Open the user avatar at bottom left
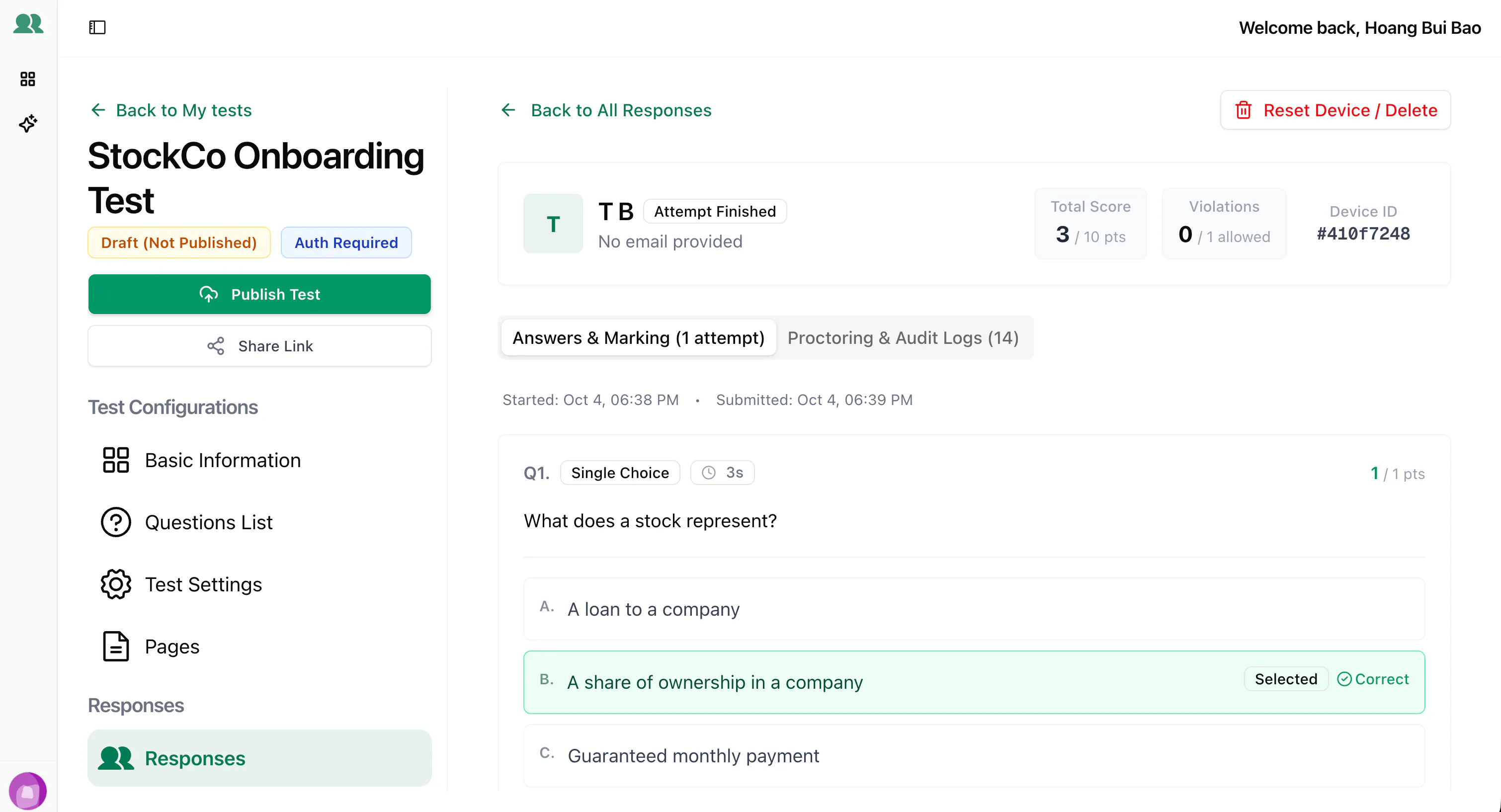1501x812 pixels. 27,791
